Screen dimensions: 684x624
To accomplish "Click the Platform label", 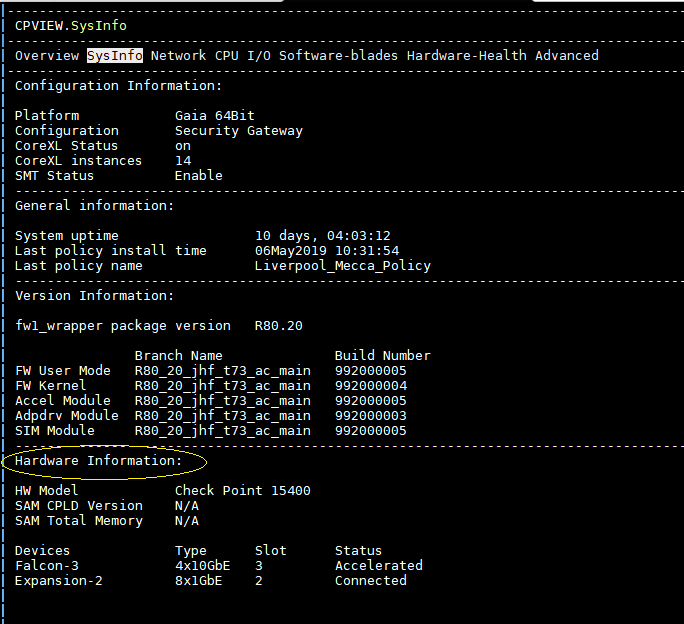I will [x=47, y=116].
